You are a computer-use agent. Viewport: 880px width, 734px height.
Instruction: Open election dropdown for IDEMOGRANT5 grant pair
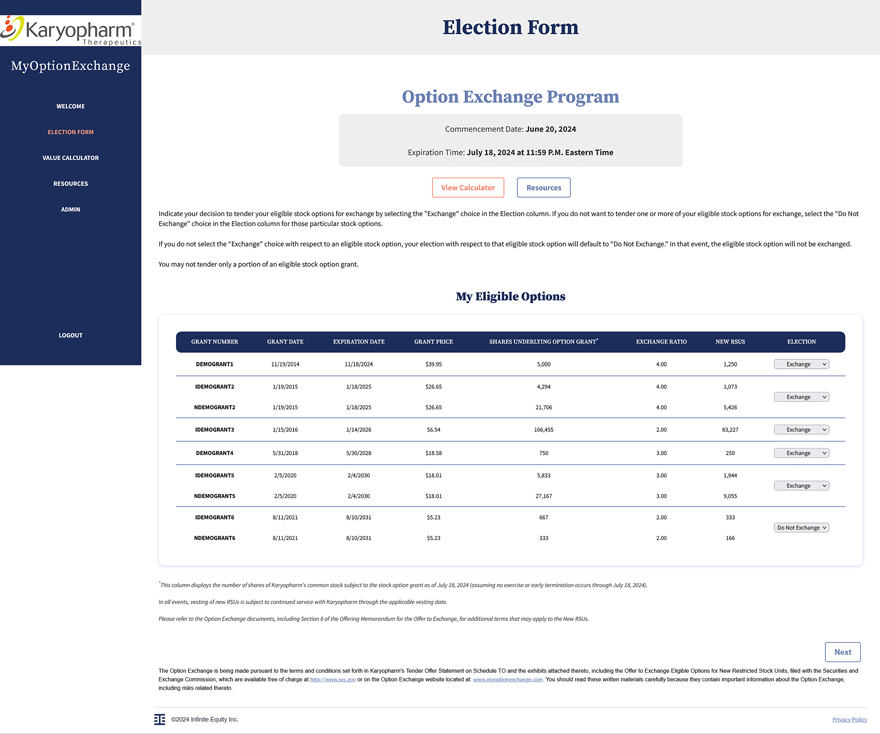[x=801, y=486]
